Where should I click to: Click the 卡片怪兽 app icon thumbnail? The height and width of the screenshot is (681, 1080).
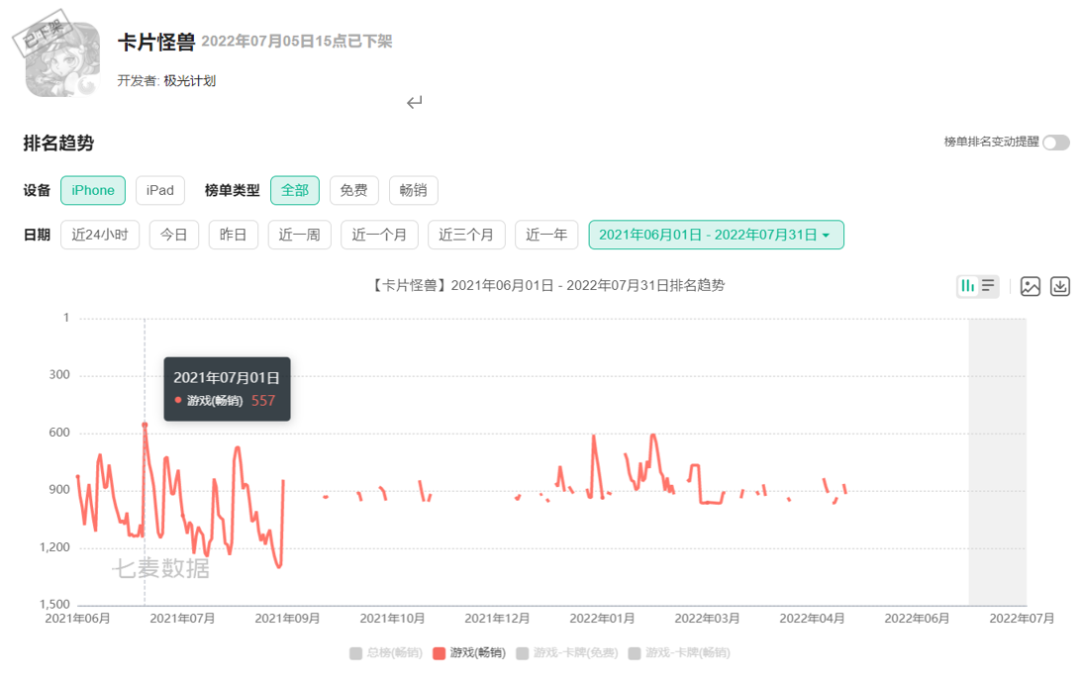(62, 59)
